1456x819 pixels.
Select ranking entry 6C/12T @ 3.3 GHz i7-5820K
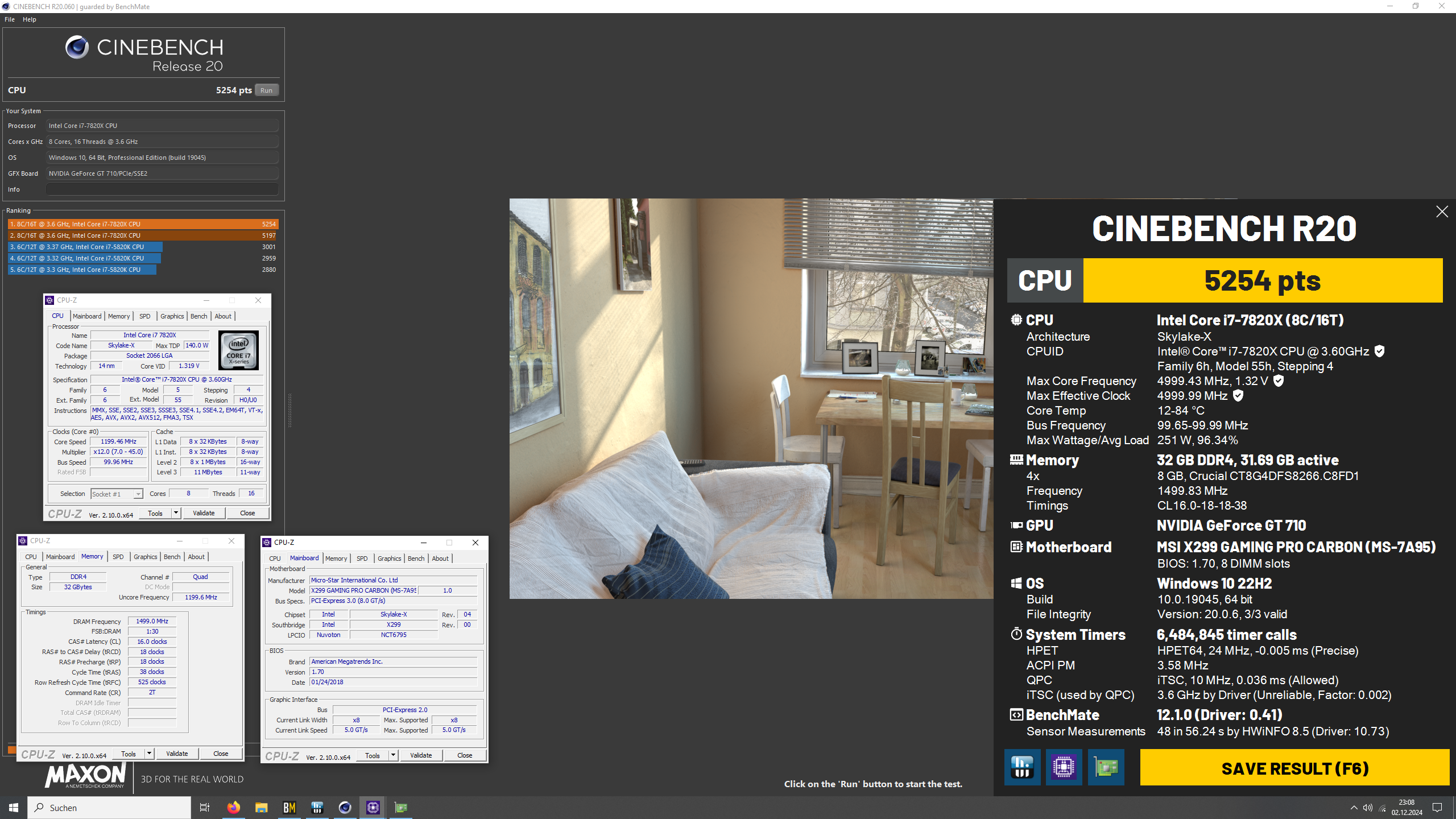click(x=143, y=270)
